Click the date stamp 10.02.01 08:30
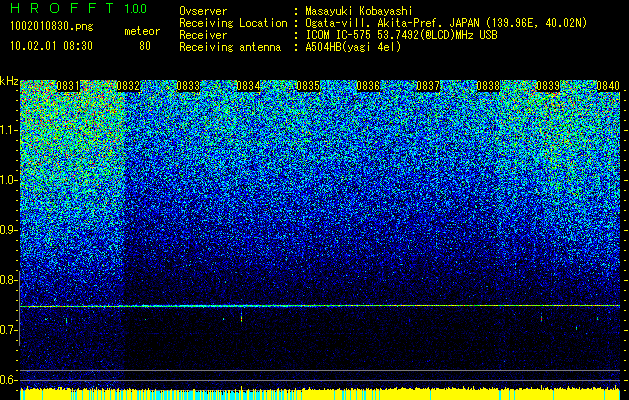Screen dimensions: 629x400 pos(51,46)
